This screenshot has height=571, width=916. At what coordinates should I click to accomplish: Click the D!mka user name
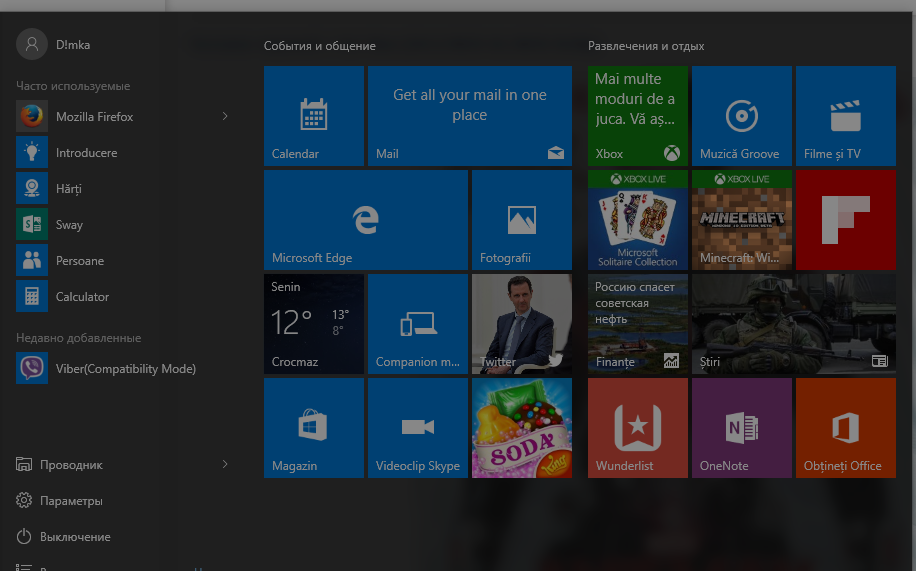click(x=73, y=44)
